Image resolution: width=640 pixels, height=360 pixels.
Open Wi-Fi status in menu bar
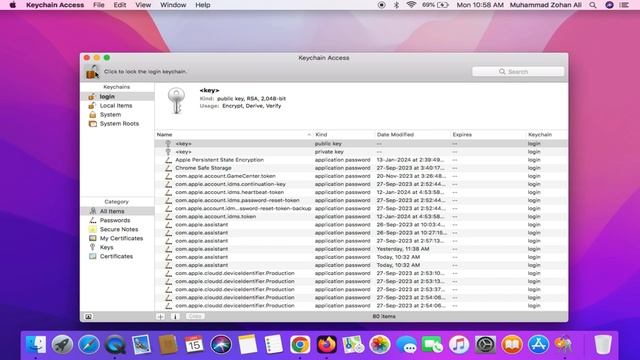[x=411, y=5]
